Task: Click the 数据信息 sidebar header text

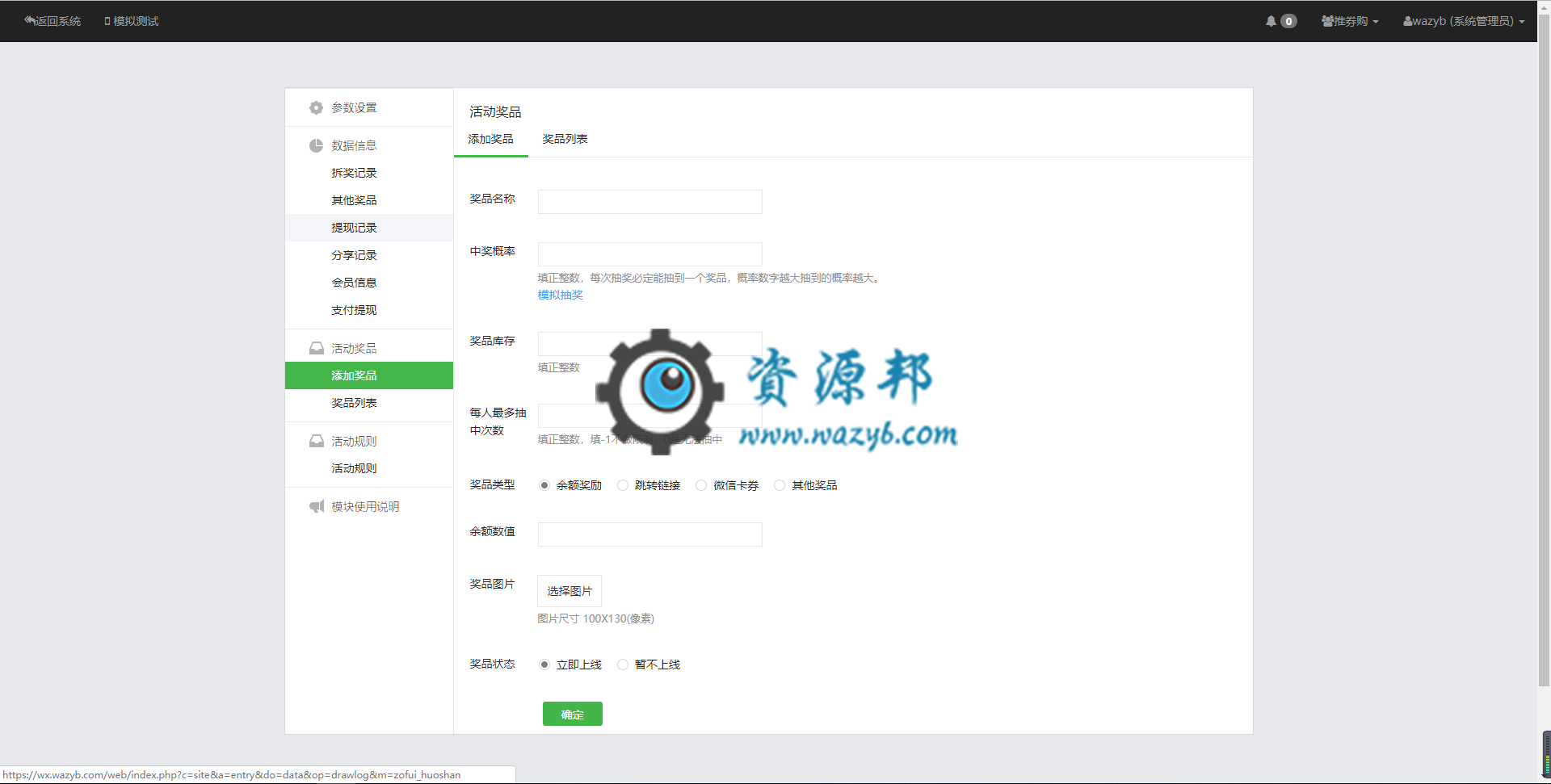Action: [x=354, y=145]
